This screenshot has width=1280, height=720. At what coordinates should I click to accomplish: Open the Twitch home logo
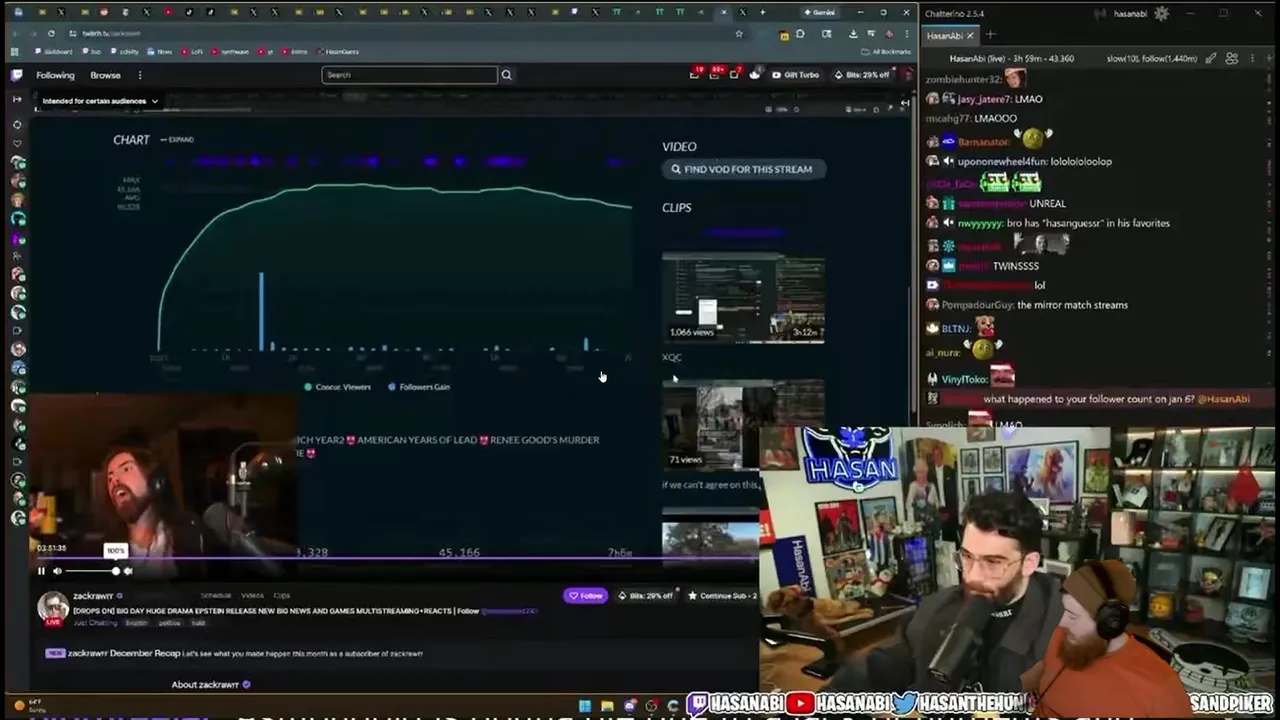pos(17,75)
